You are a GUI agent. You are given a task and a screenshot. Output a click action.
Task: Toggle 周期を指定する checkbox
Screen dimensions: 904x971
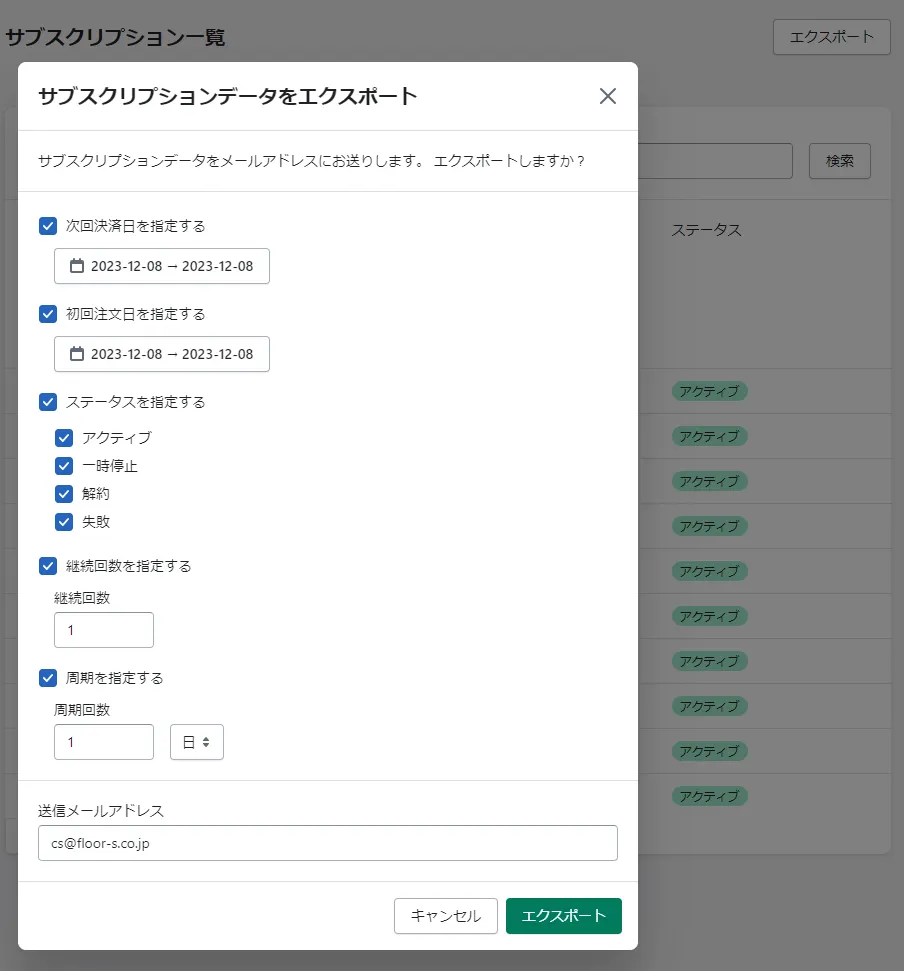tap(48, 678)
